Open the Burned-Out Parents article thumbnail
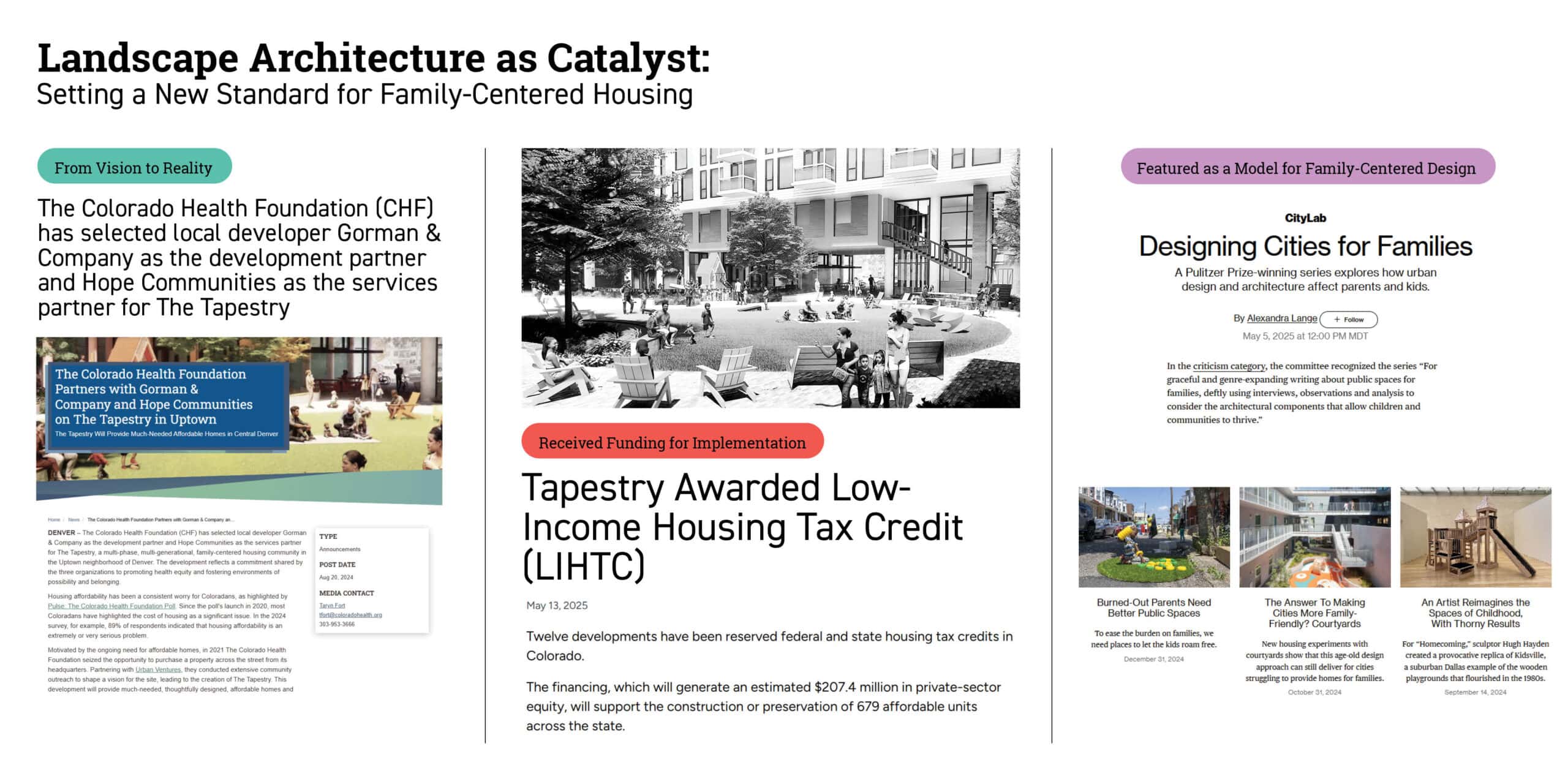 (x=1153, y=537)
